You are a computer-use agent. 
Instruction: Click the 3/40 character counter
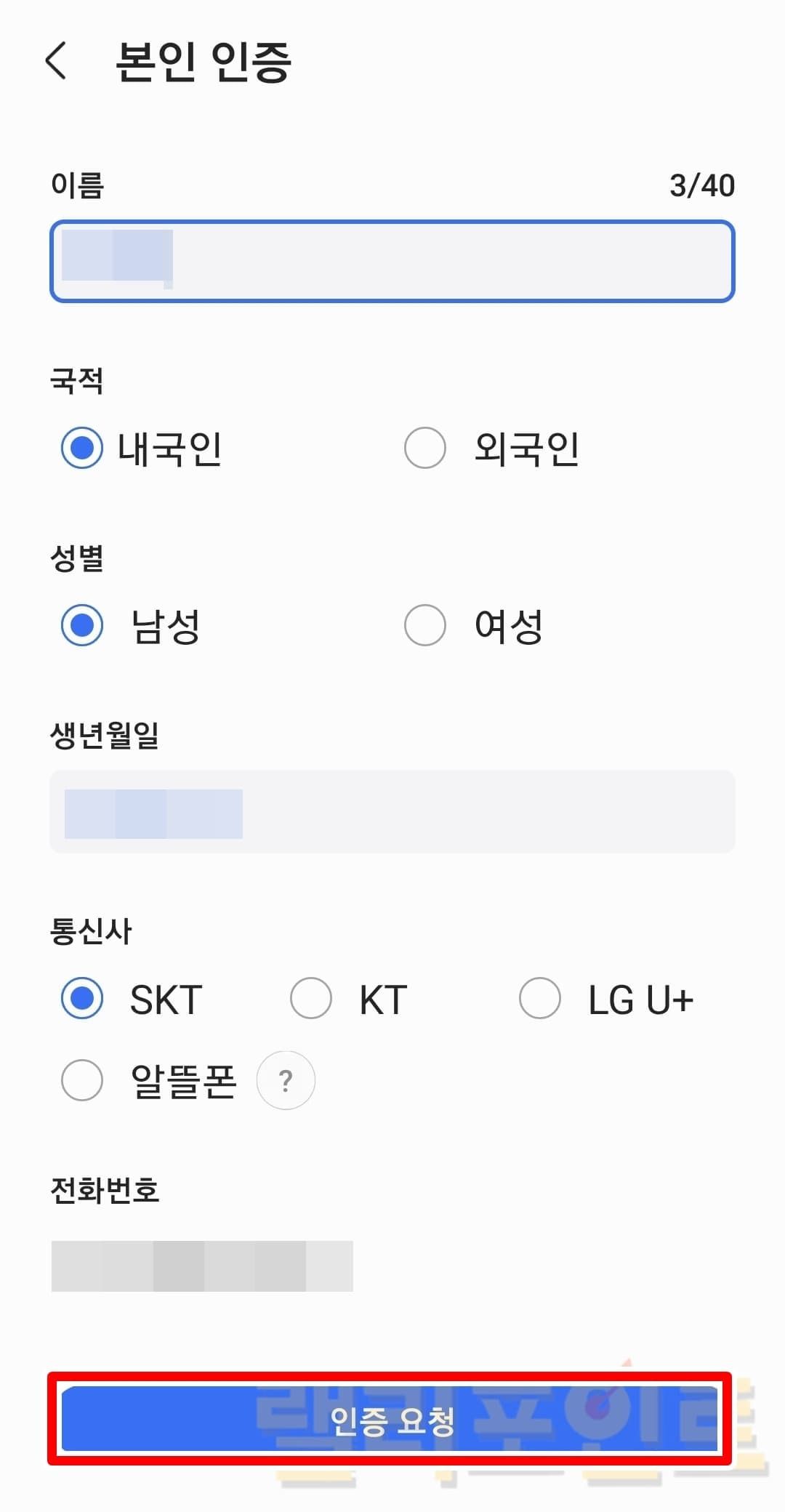[701, 186]
